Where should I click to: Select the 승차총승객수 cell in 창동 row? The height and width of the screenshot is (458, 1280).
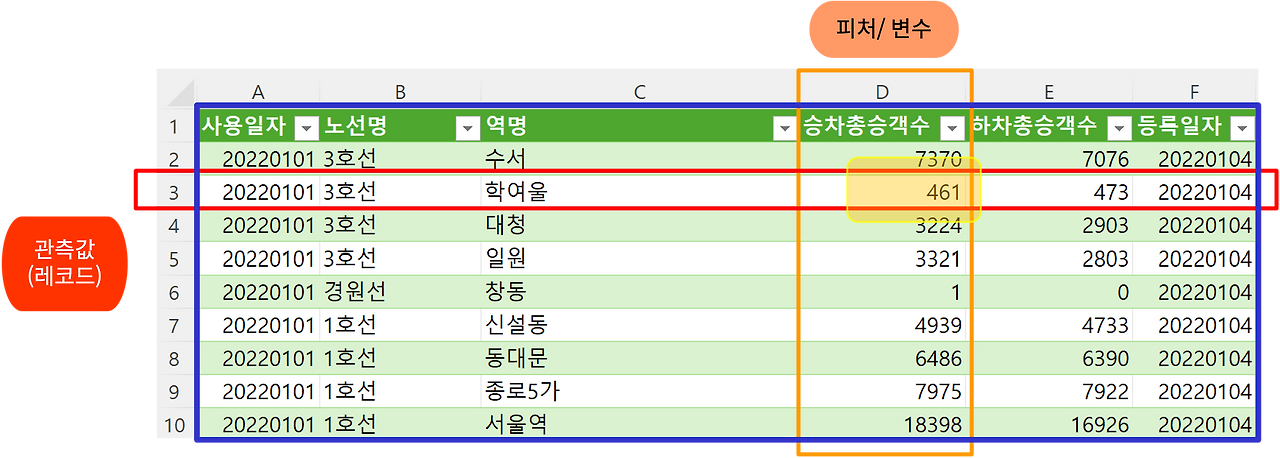point(883,292)
